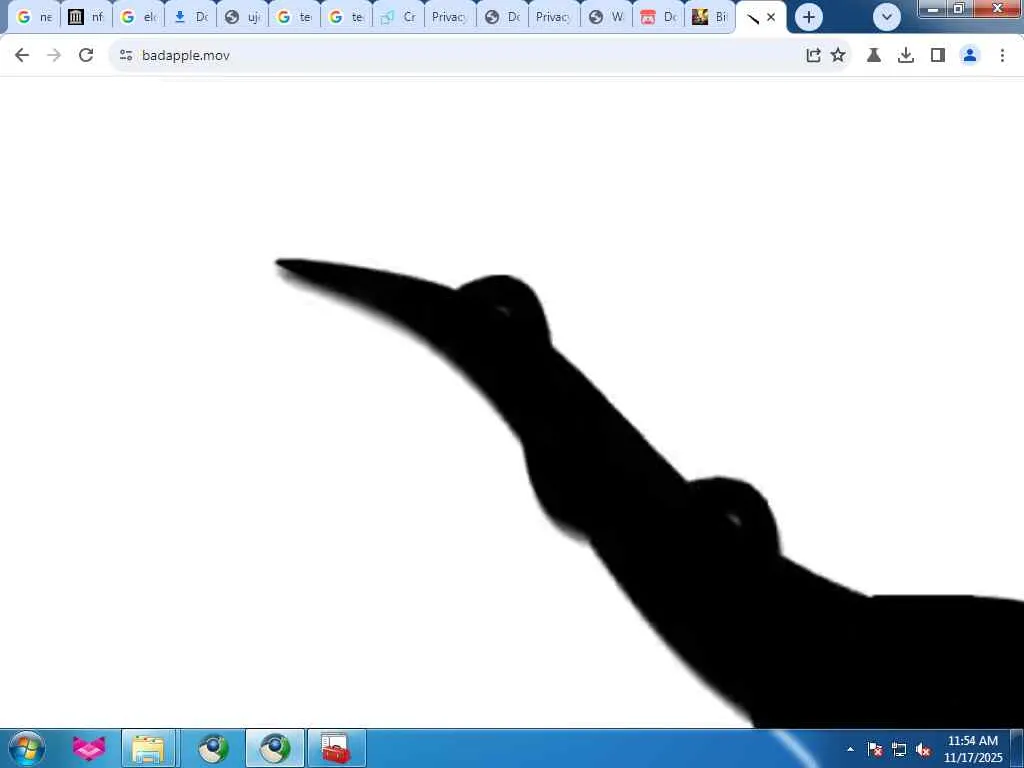Switch to the 'W' globe tab

[607, 18]
